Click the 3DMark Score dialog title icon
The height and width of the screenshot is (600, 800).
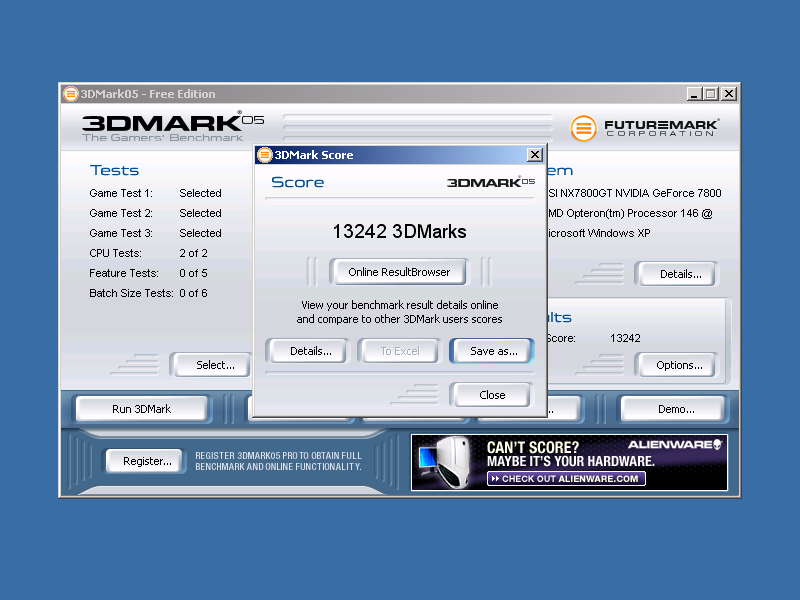[265, 155]
